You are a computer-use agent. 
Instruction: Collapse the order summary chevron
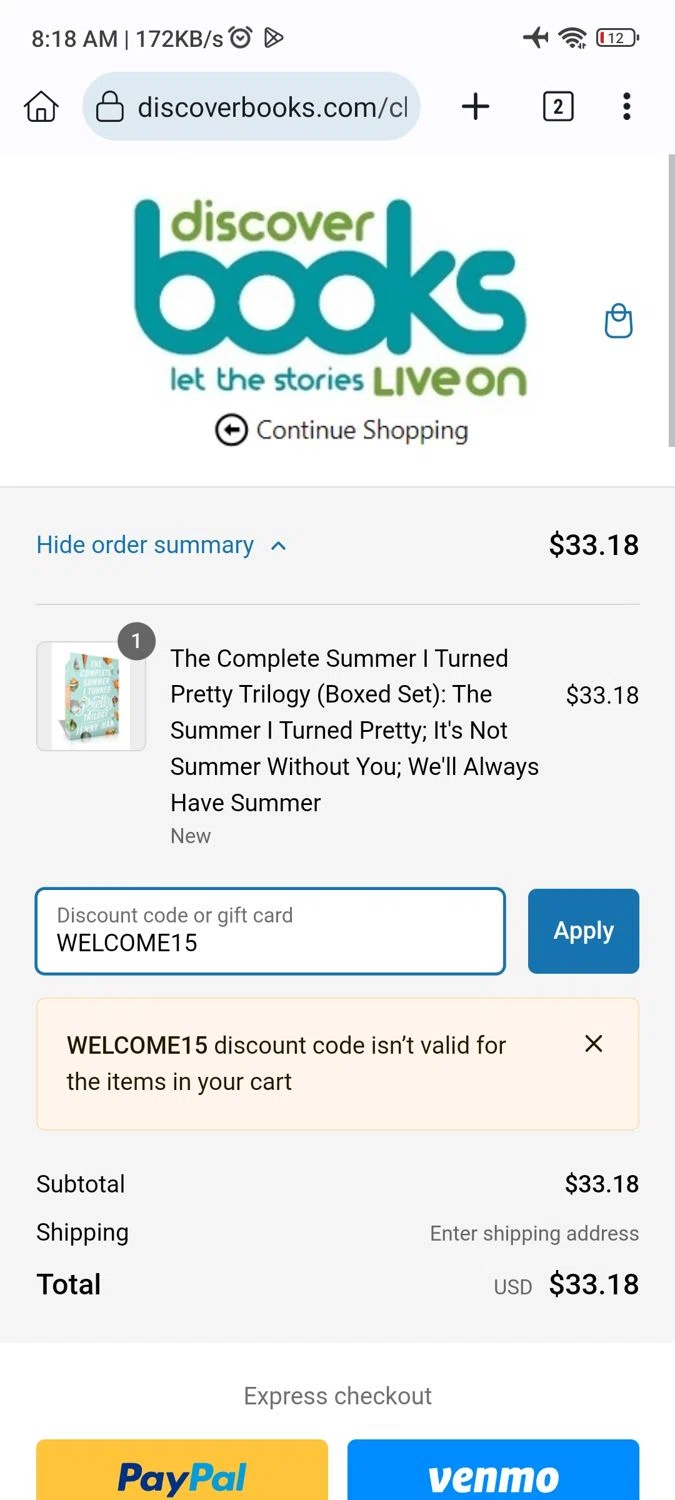(x=279, y=546)
